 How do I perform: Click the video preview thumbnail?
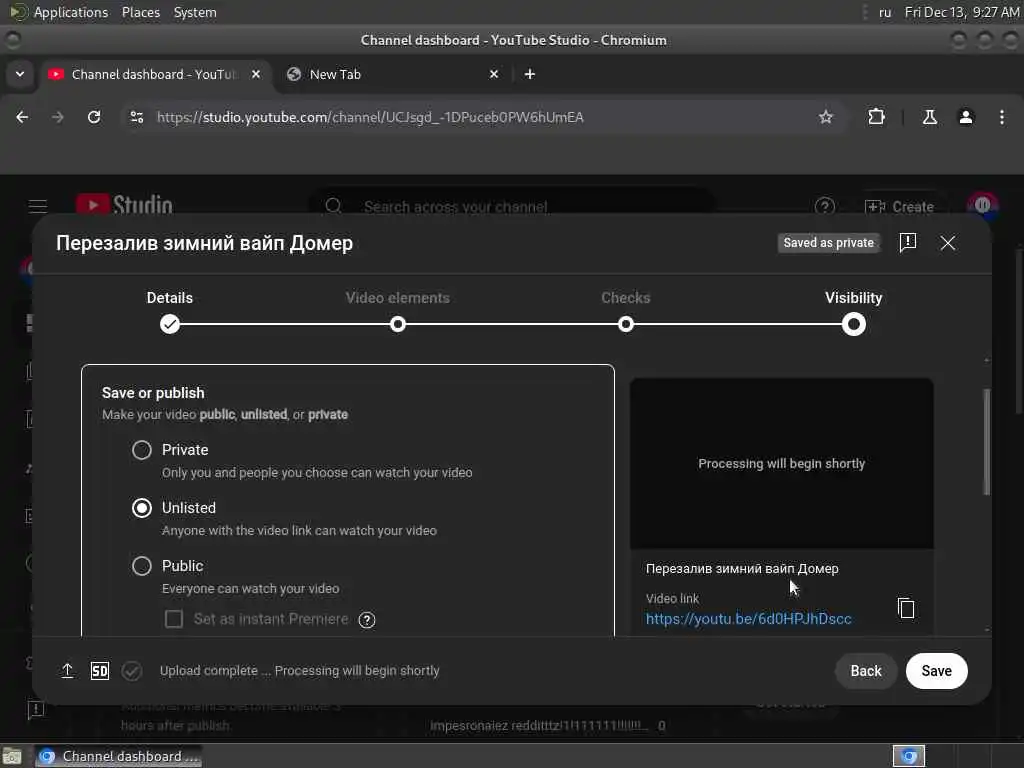(781, 463)
